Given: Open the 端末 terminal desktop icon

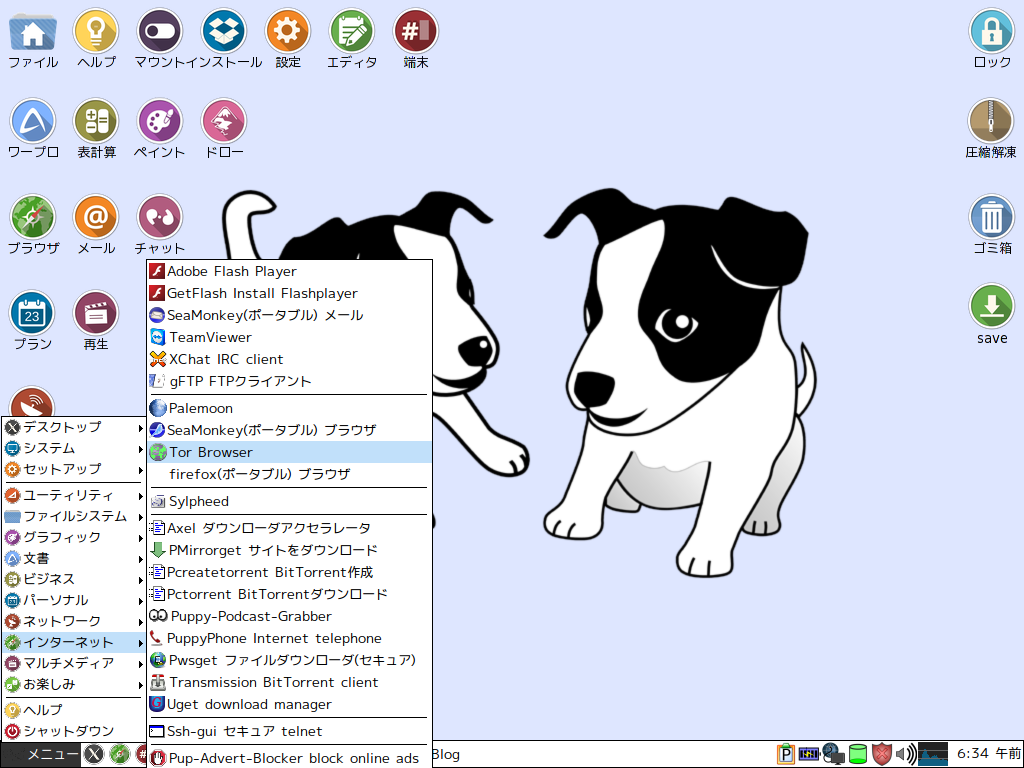Looking at the screenshot, I should (x=415, y=31).
